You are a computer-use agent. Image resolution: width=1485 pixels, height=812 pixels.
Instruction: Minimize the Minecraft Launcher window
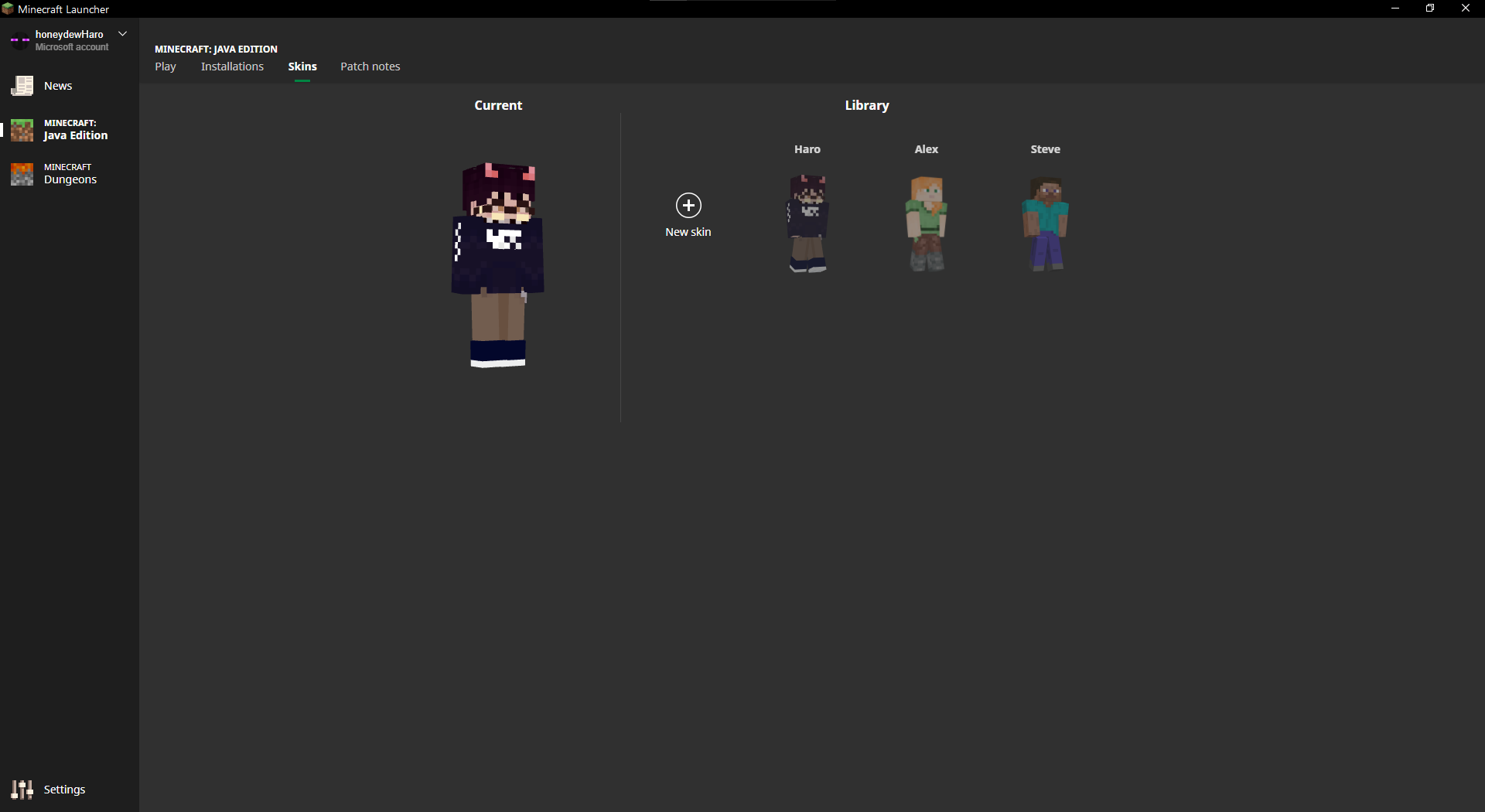pyautogui.click(x=1395, y=9)
